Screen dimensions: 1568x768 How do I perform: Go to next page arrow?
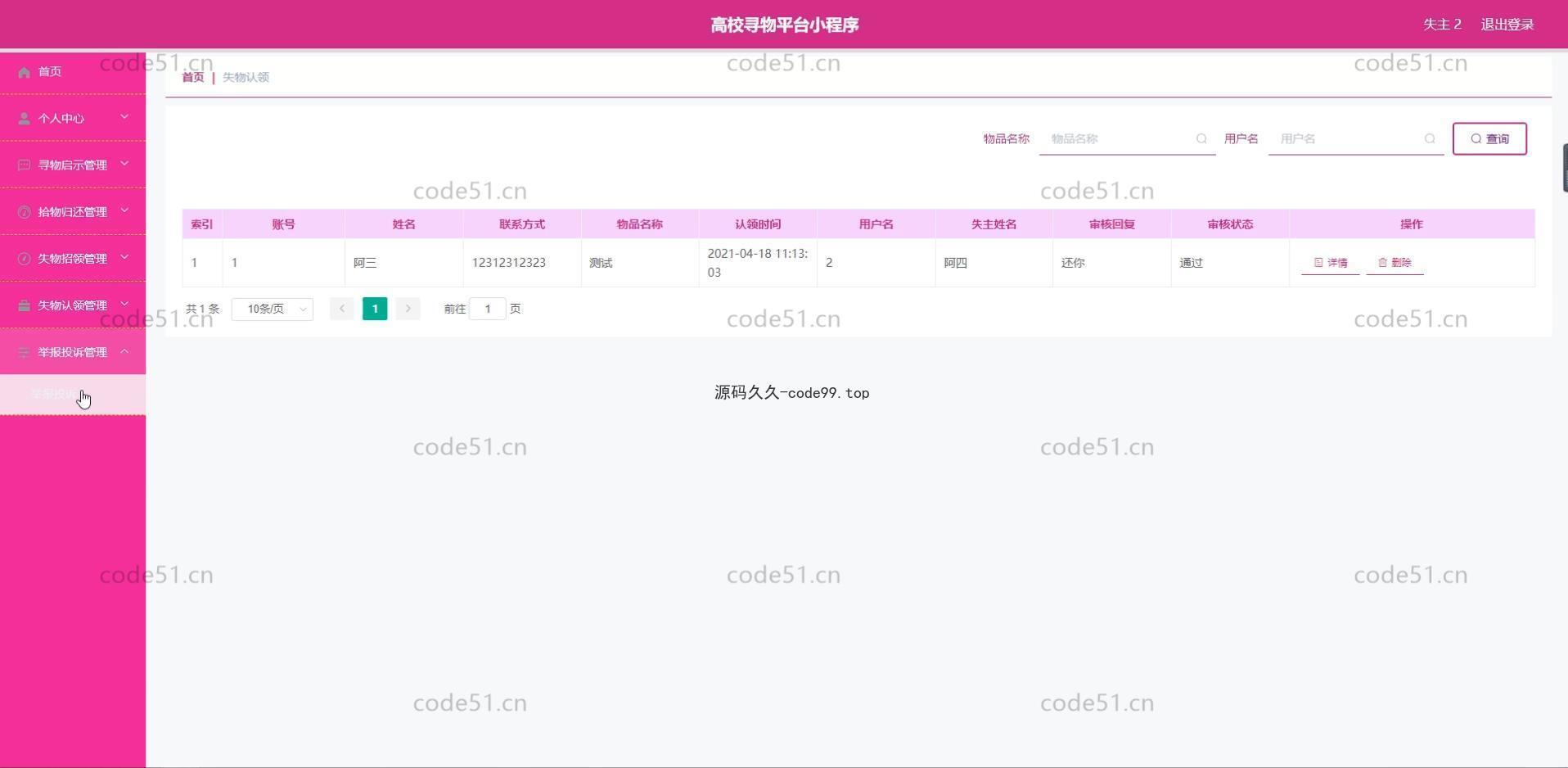pos(408,309)
